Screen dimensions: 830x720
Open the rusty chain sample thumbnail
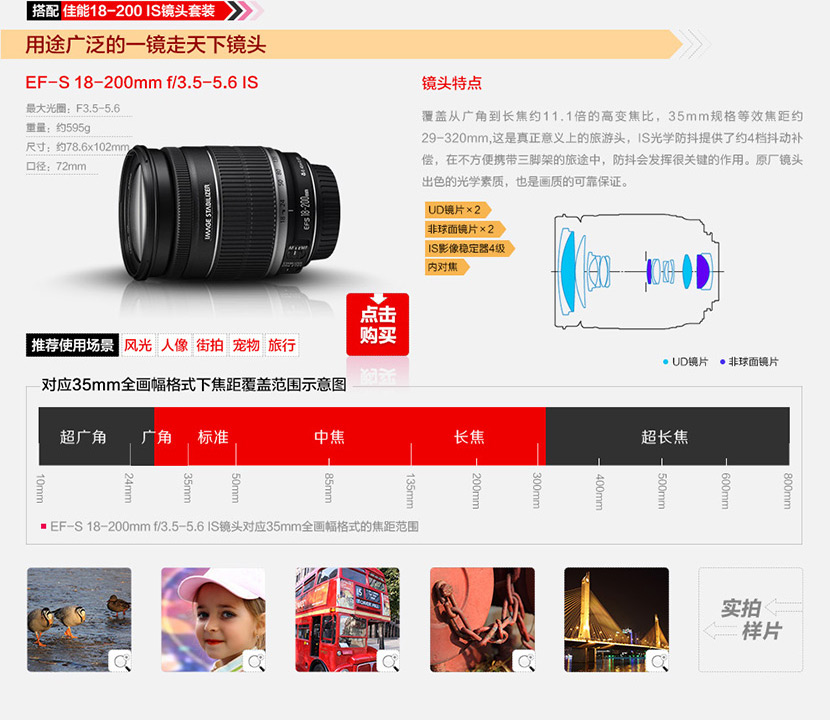[x=482, y=619]
